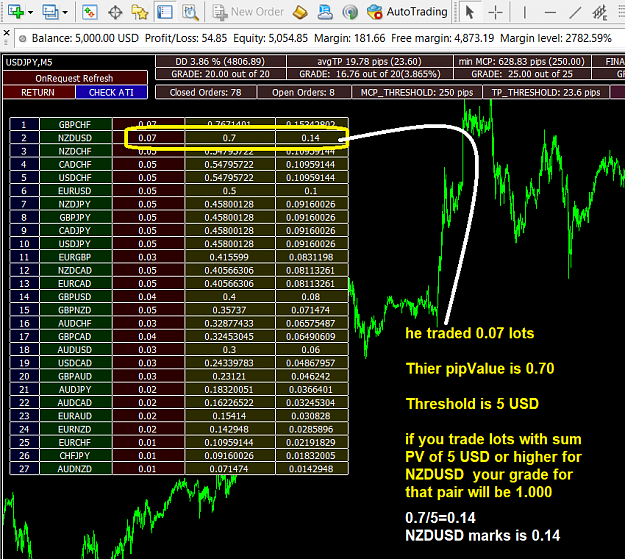Select the Vertical Line drawing tool
This screenshot has width=625, height=559.
[x=524, y=12]
